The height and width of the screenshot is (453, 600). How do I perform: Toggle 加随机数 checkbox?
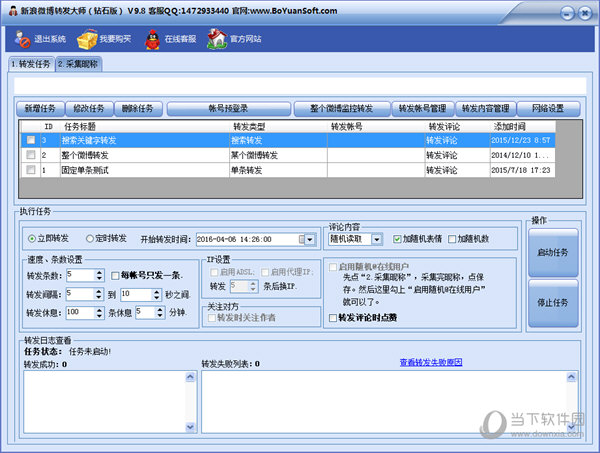point(452,239)
